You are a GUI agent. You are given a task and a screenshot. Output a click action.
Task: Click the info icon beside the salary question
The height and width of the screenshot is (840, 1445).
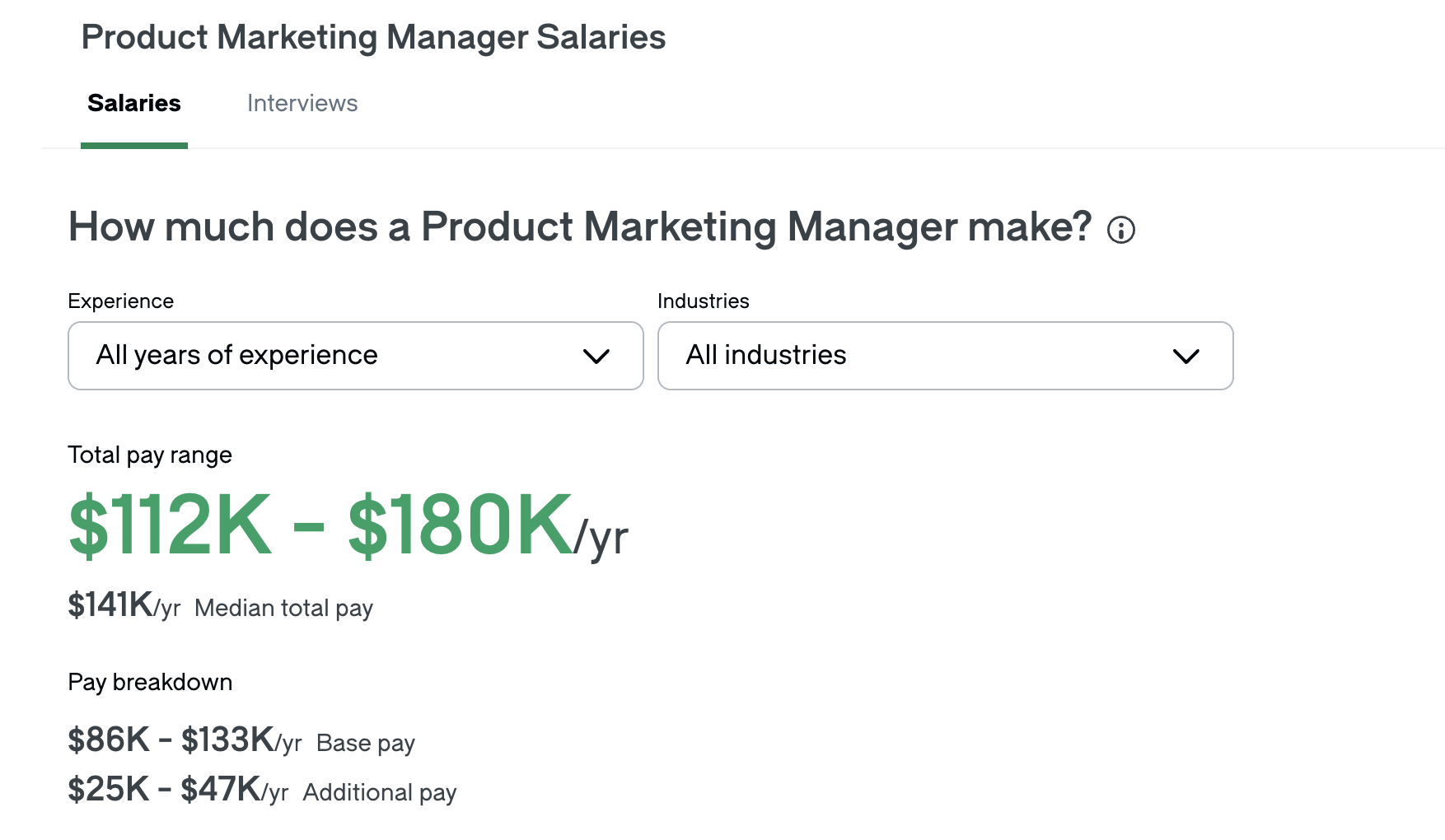tap(1120, 230)
